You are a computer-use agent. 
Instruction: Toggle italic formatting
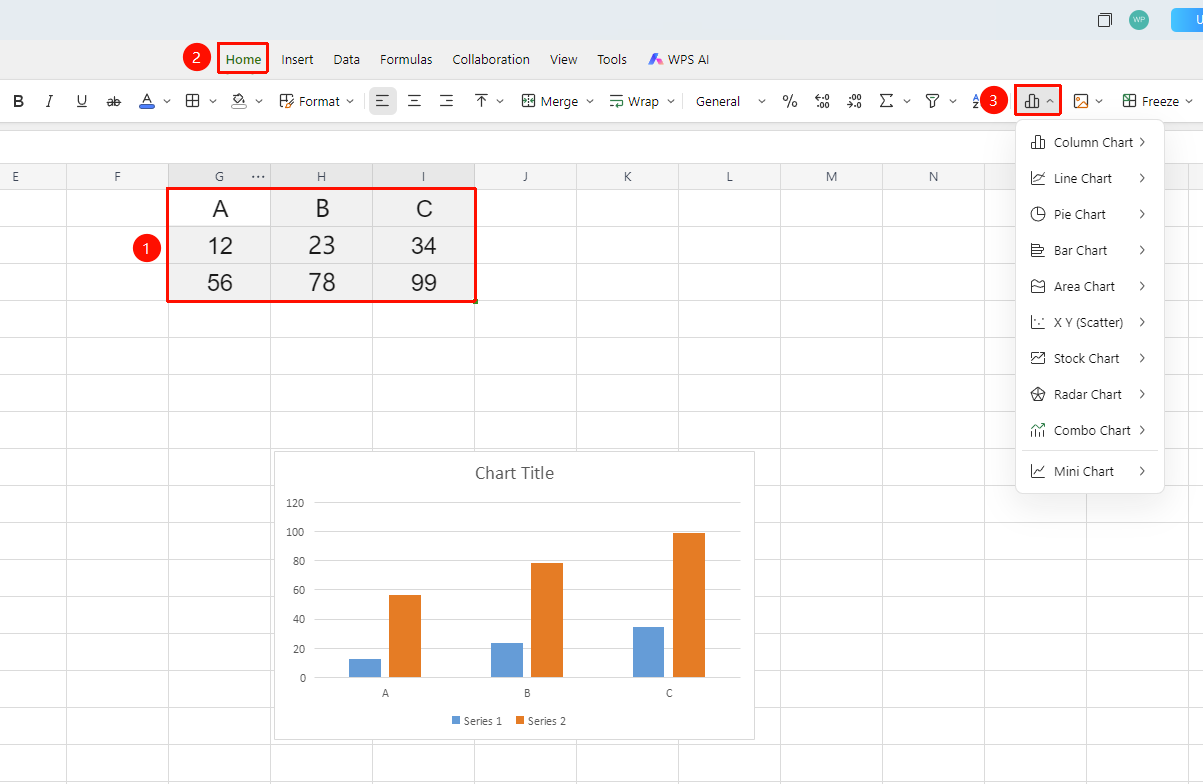(49, 101)
